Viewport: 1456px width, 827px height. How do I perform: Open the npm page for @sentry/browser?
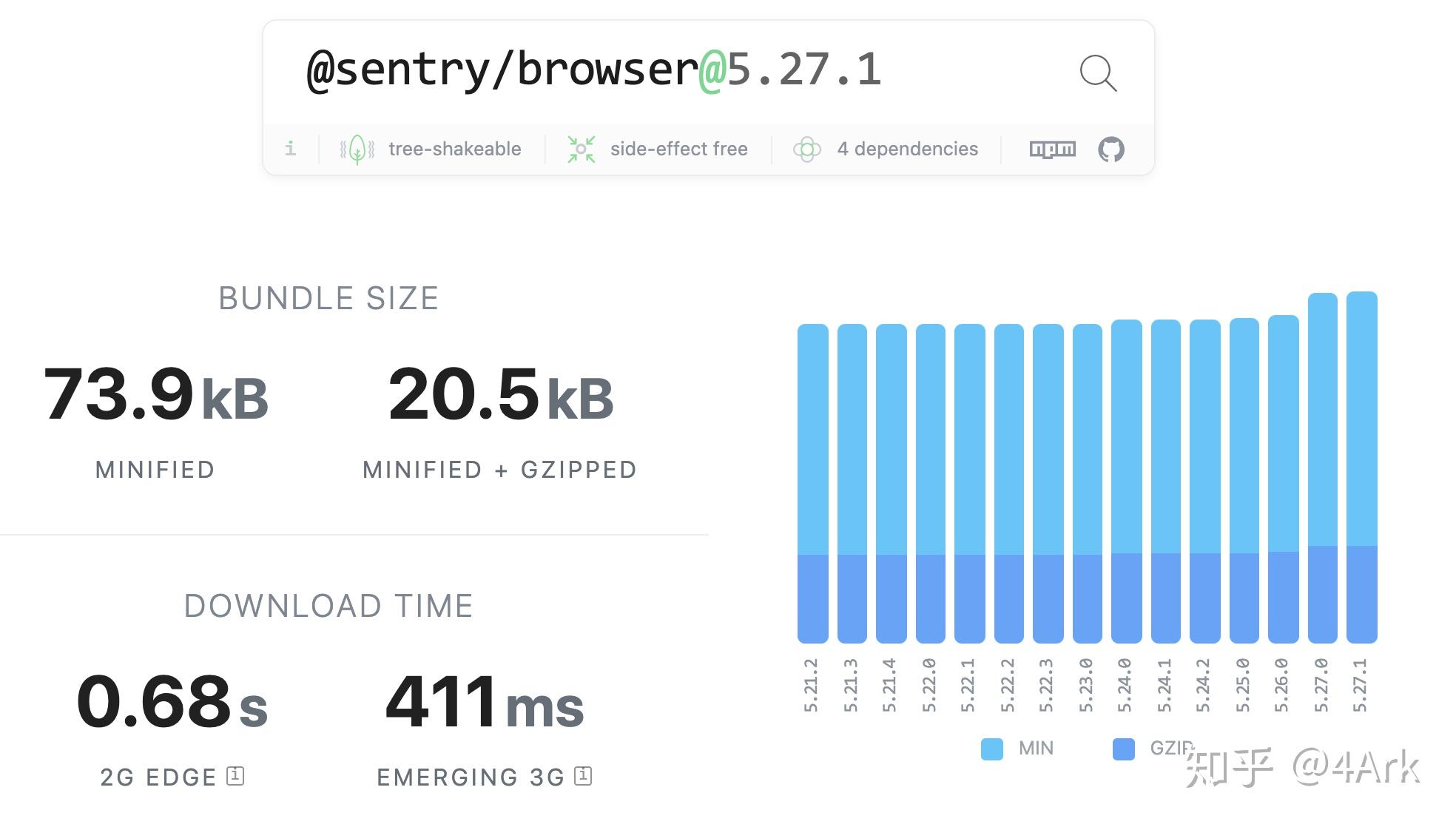pos(1052,149)
